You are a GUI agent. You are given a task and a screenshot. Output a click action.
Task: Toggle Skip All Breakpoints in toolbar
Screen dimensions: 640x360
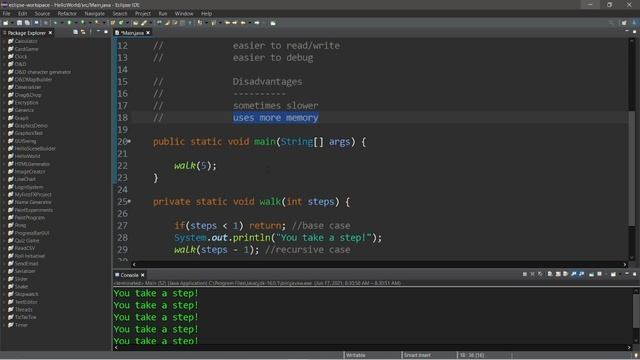tap(46, 23)
